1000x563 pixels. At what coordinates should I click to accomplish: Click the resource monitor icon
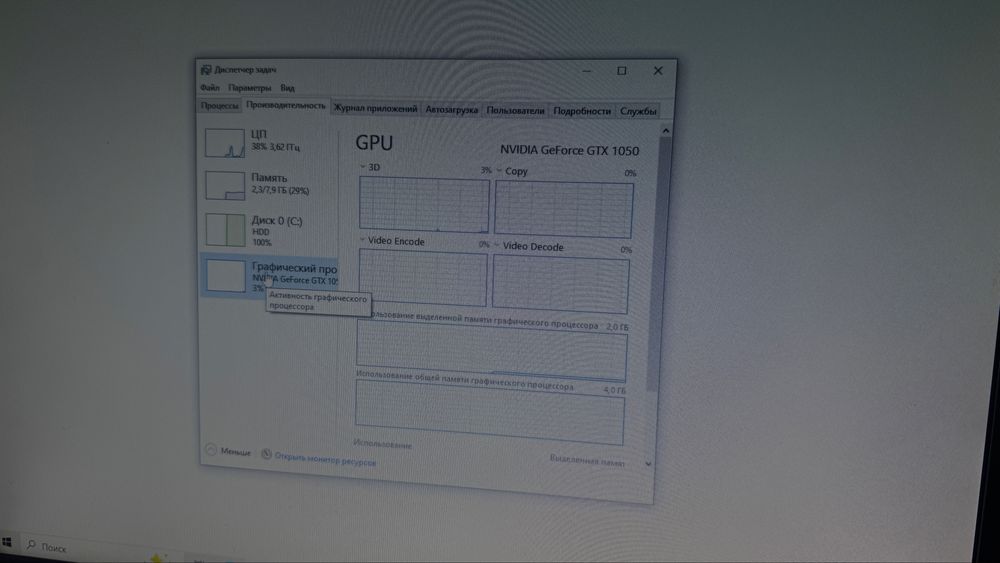(x=267, y=454)
